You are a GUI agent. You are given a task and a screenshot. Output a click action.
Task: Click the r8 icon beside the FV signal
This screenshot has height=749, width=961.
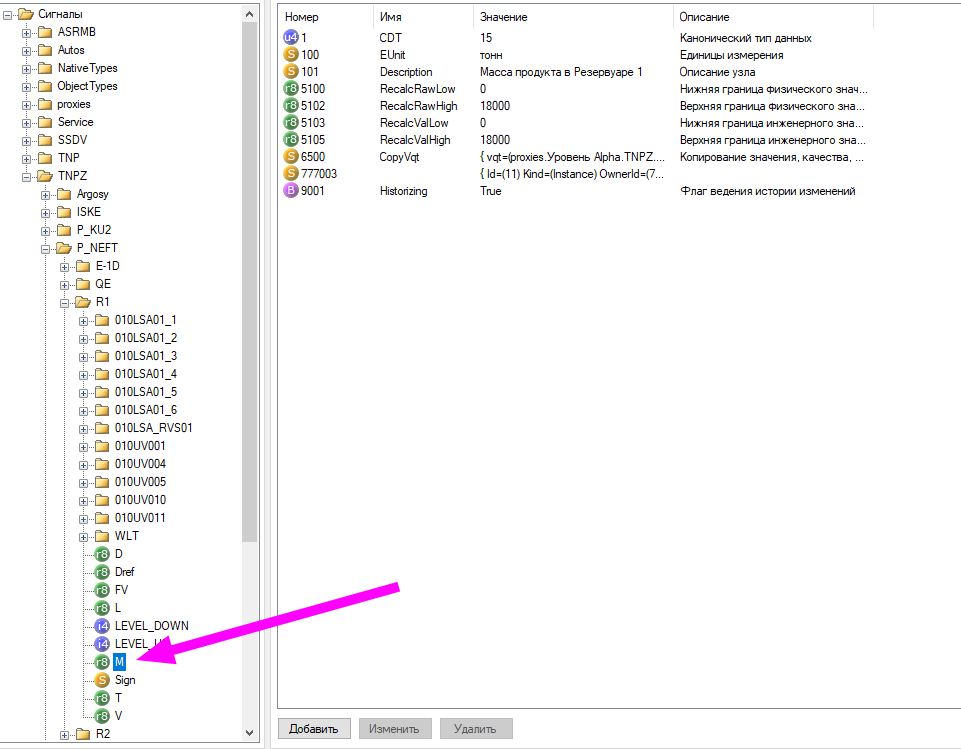click(x=101, y=589)
